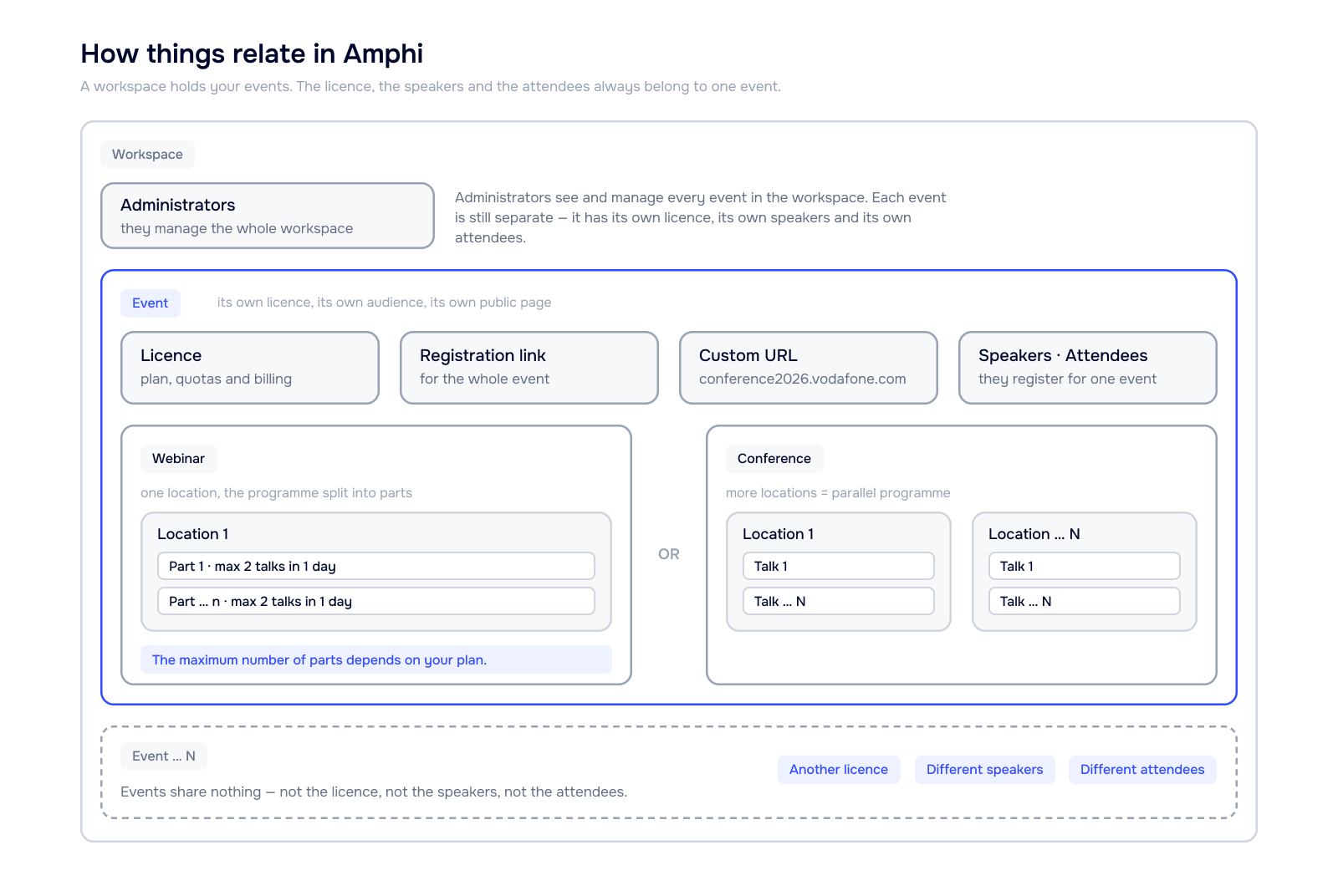Click the Conference tag
1338x896 pixels.
pos(774,459)
